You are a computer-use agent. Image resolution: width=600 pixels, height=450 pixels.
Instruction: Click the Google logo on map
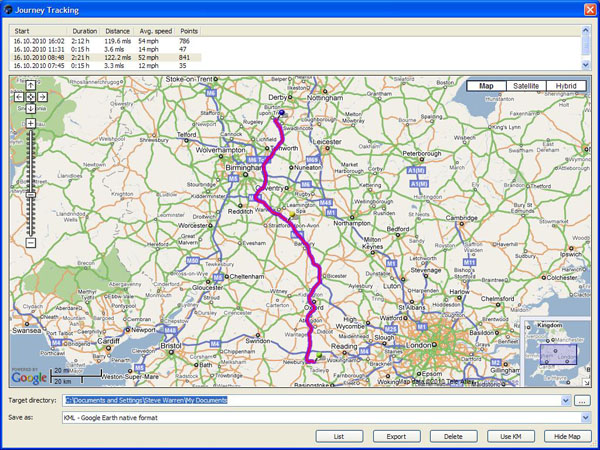click(29, 378)
